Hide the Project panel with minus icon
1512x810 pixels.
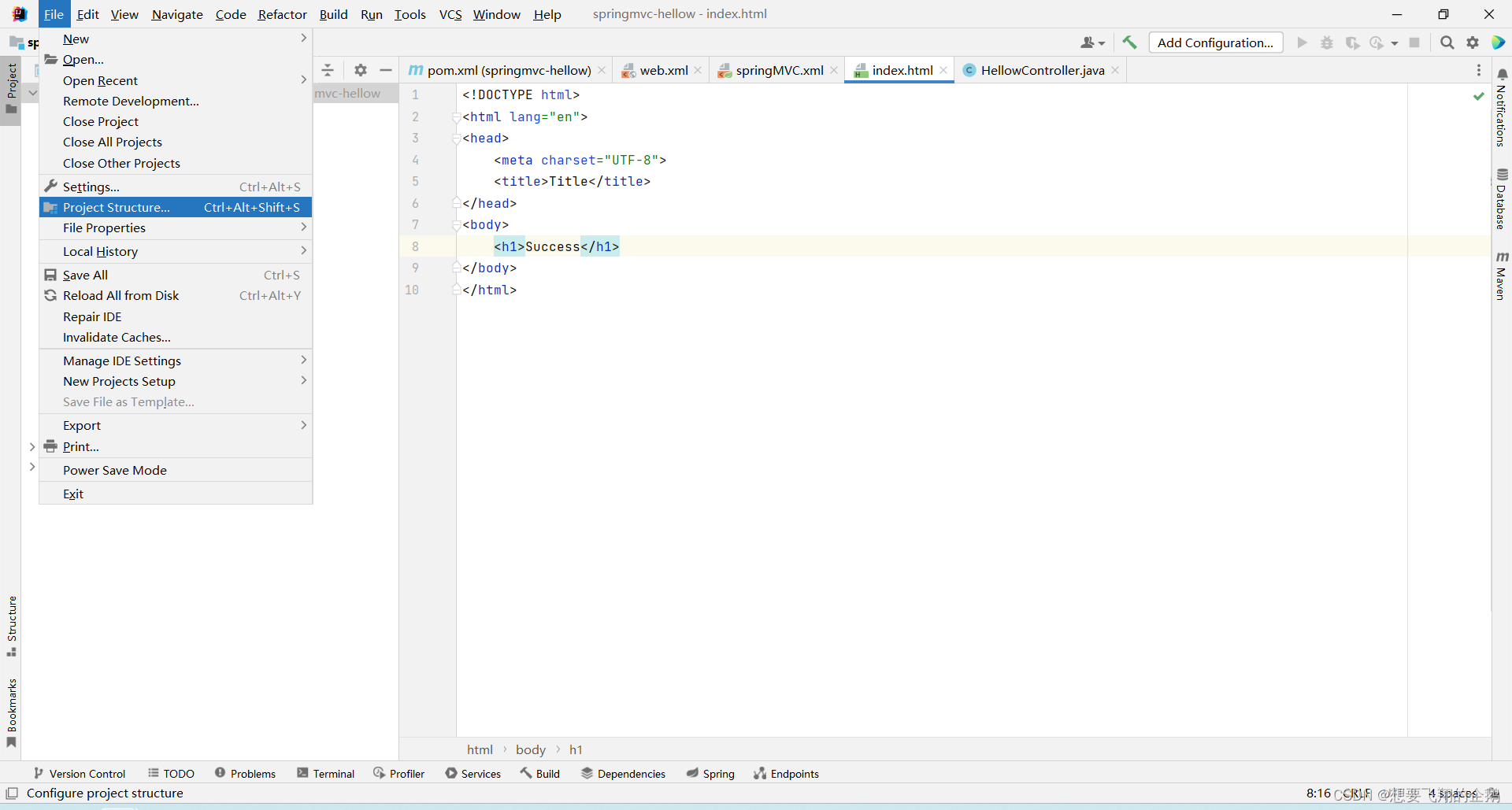[386, 70]
